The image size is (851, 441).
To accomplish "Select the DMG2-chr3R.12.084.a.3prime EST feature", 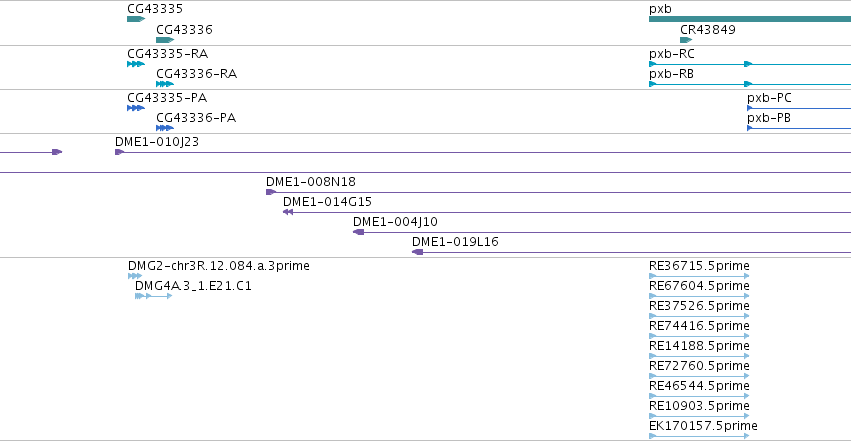I will pos(135,276).
